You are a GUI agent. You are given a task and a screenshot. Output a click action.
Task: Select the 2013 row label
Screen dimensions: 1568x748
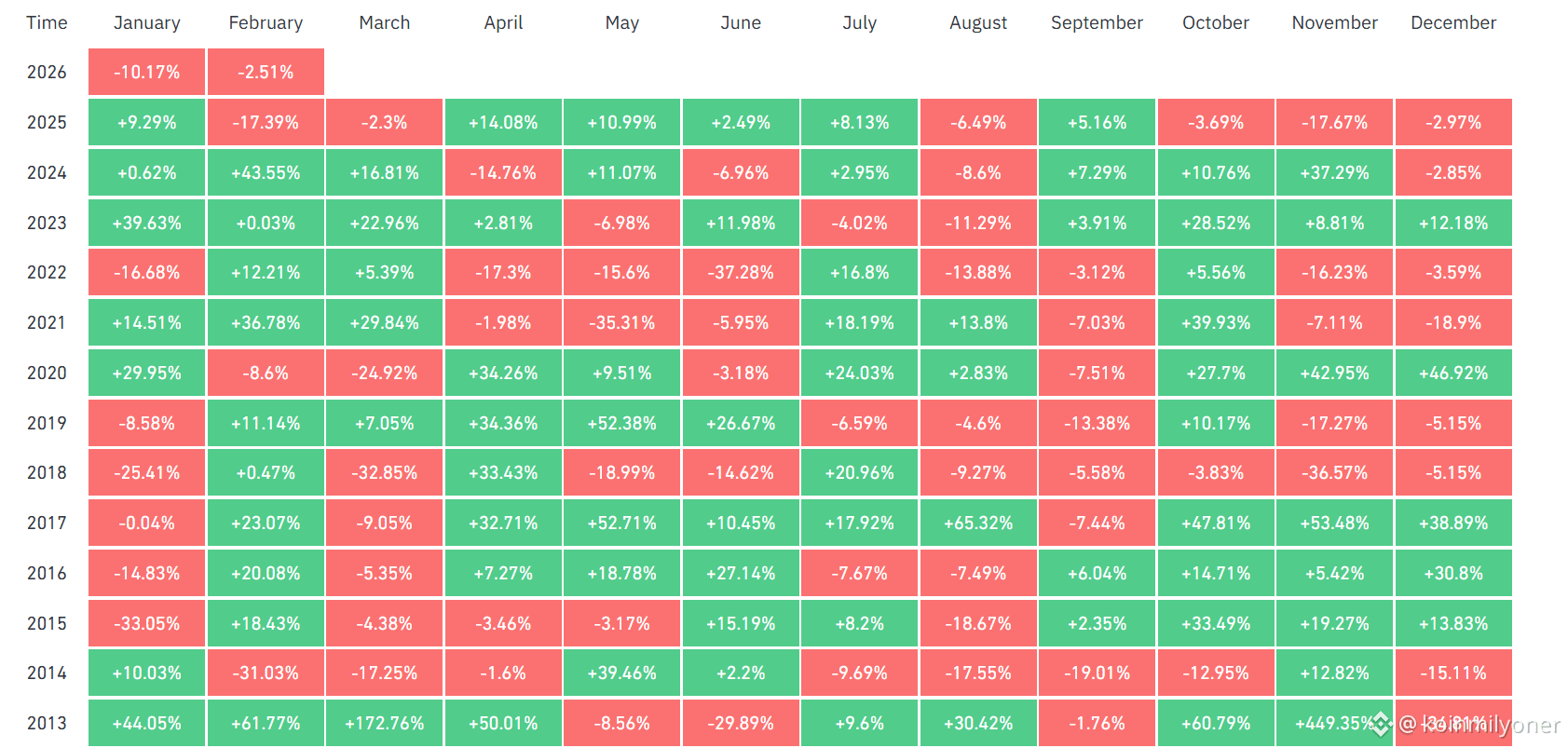[x=47, y=723]
